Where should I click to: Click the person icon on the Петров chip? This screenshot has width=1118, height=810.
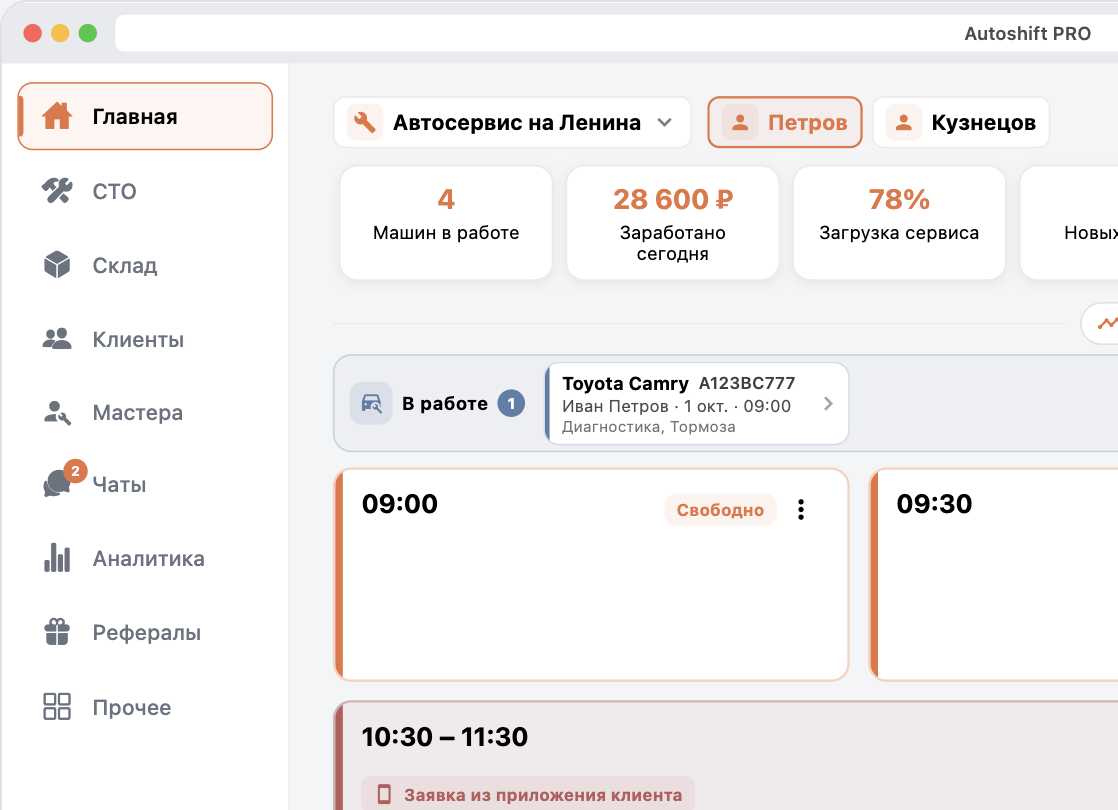click(740, 123)
